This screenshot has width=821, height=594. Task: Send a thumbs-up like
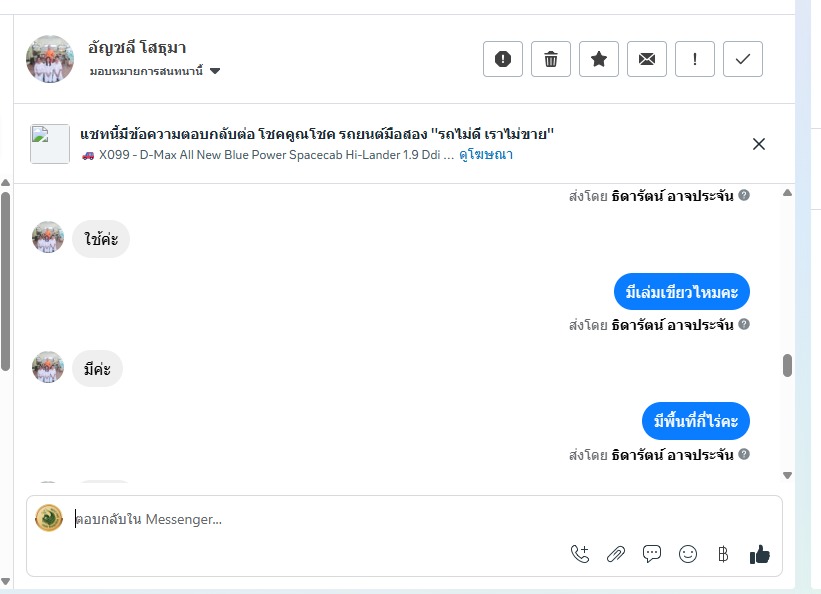(759, 553)
